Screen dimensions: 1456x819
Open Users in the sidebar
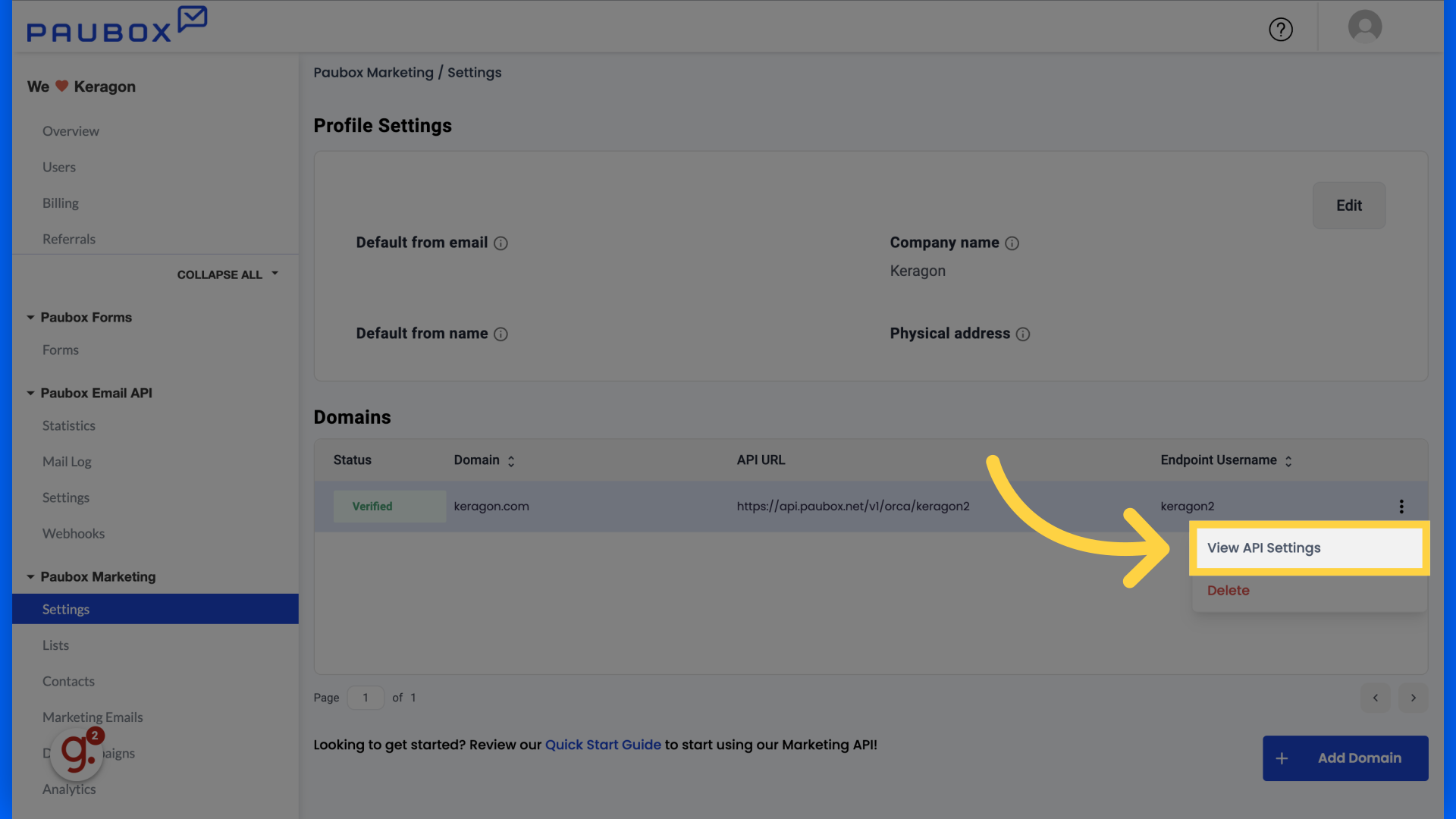coord(59,168)
